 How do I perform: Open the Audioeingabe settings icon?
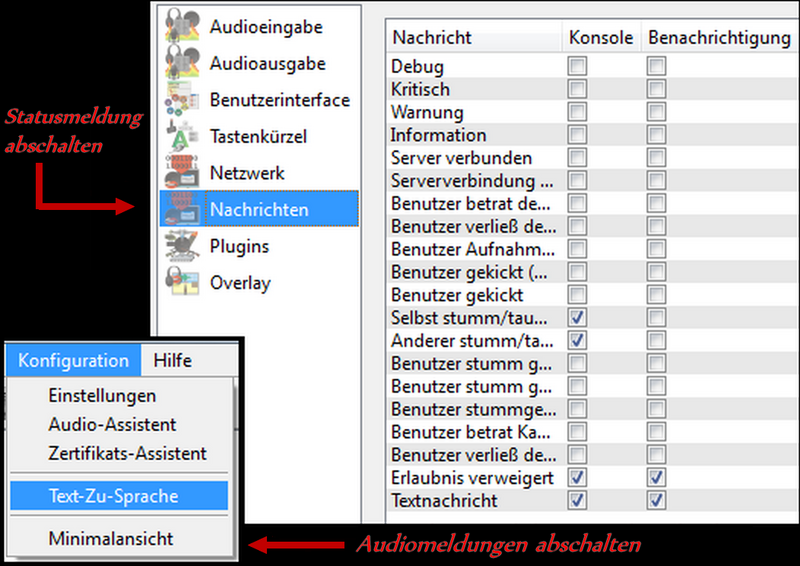pos(182,26)
